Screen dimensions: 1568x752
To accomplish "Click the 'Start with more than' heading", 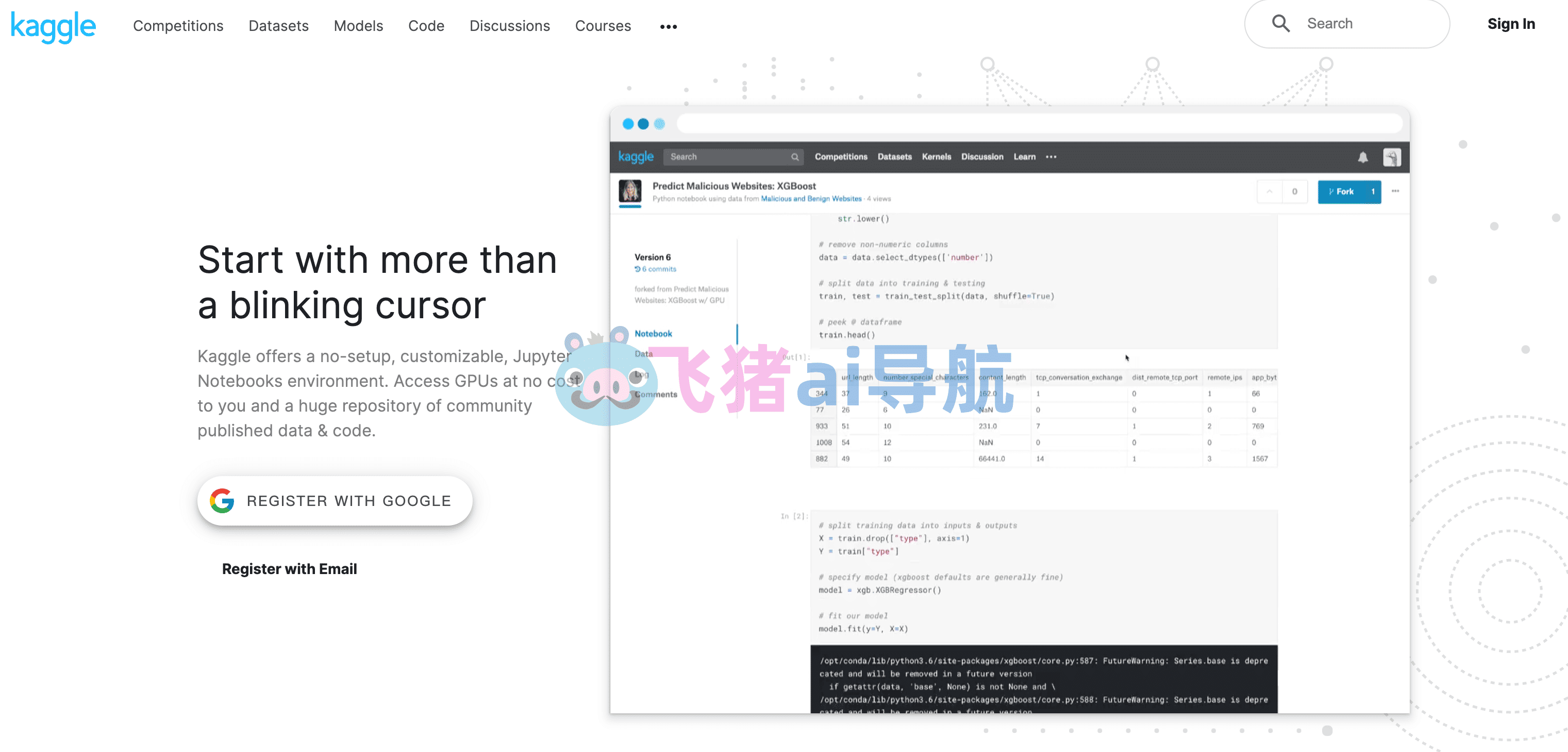I will (377, 260).
